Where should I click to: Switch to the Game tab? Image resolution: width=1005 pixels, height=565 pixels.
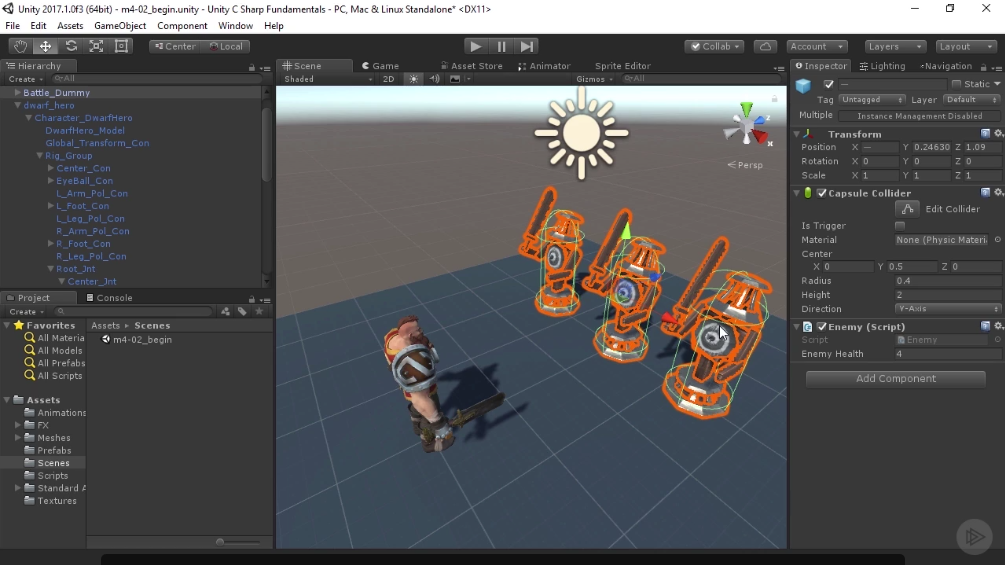(381, 65)
